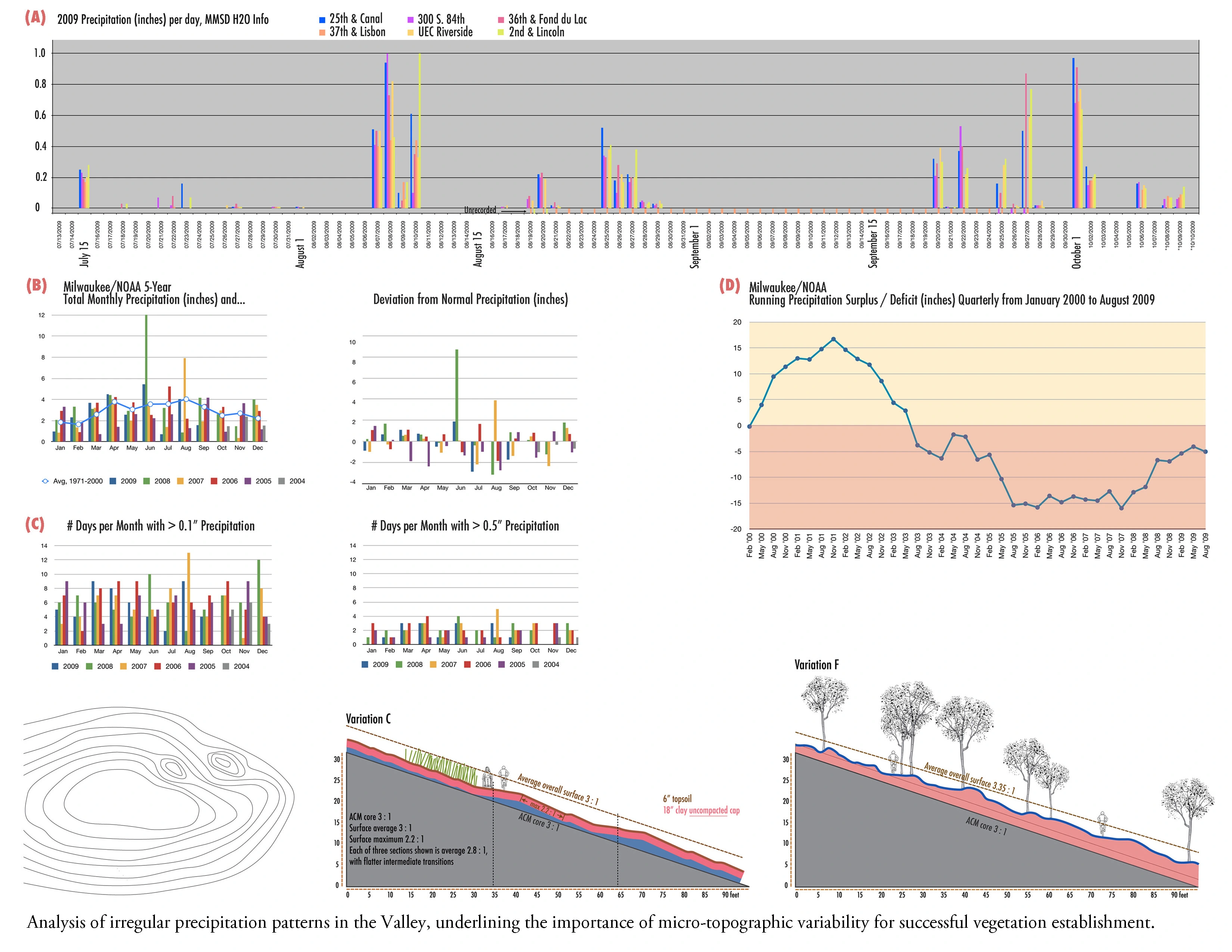Select the Avg, 1971-2000 legend marker
Viewport: 1232px width, 952px height.
[45, 481]
